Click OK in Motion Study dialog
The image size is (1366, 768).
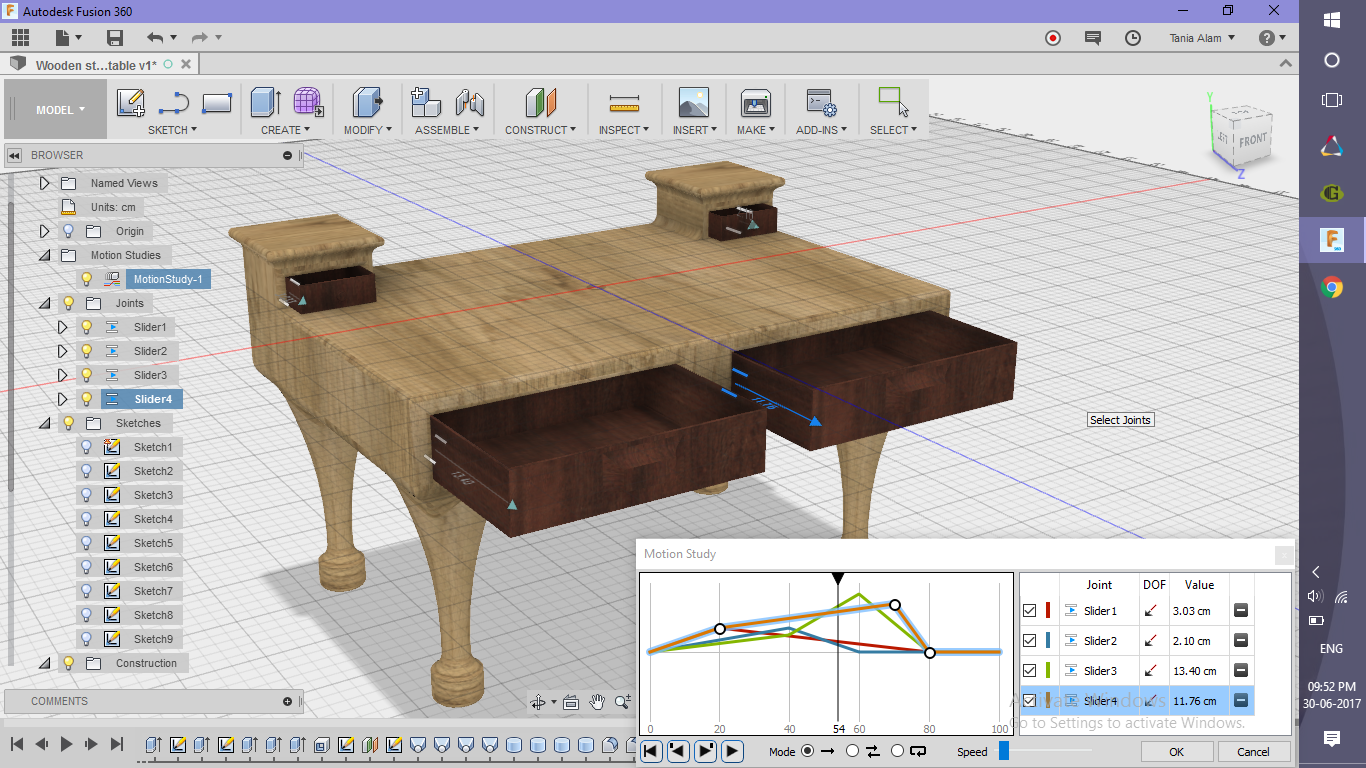1177,752
